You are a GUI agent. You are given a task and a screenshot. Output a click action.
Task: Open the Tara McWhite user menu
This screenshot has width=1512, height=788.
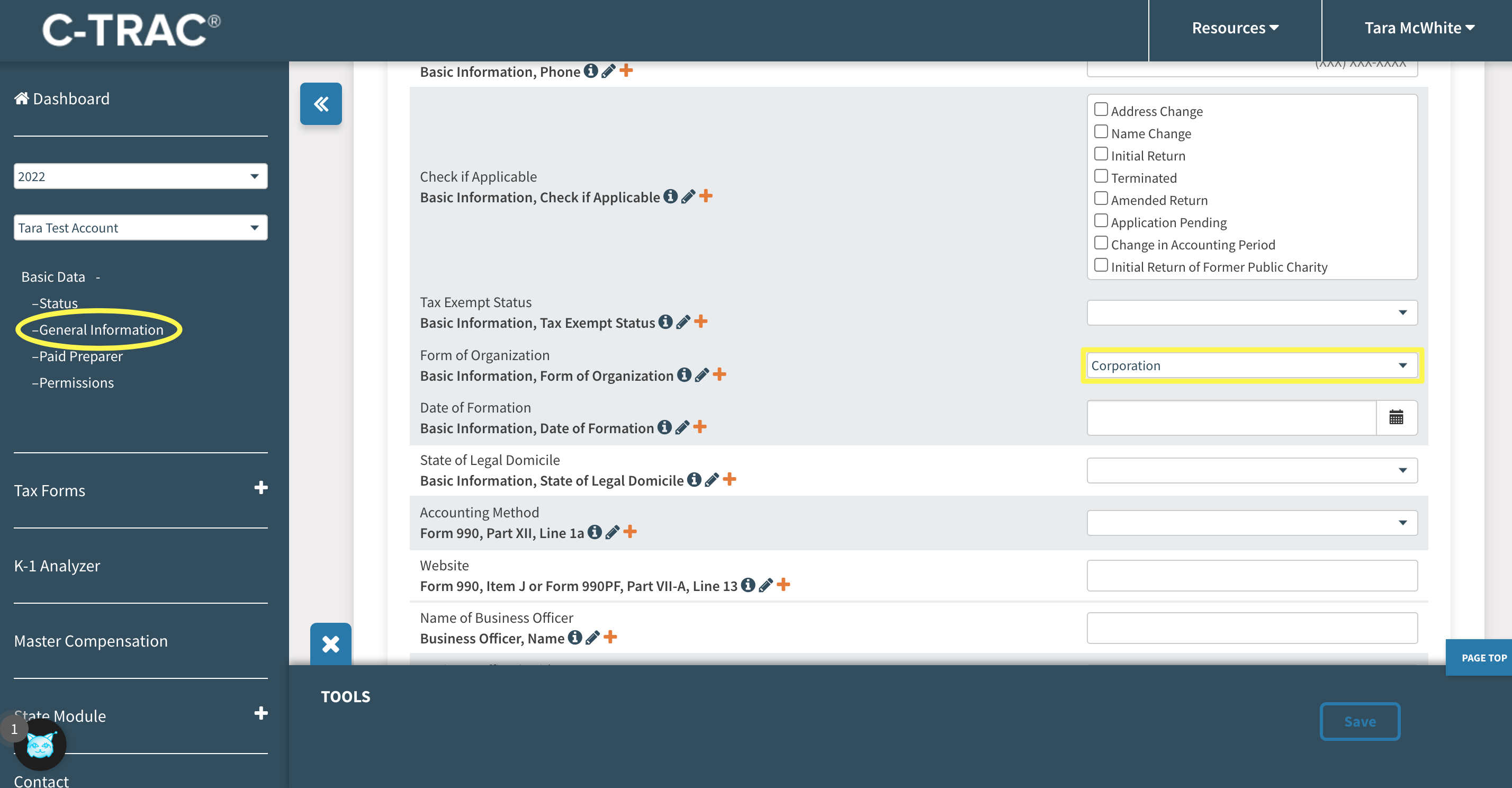pos(1418,28)
